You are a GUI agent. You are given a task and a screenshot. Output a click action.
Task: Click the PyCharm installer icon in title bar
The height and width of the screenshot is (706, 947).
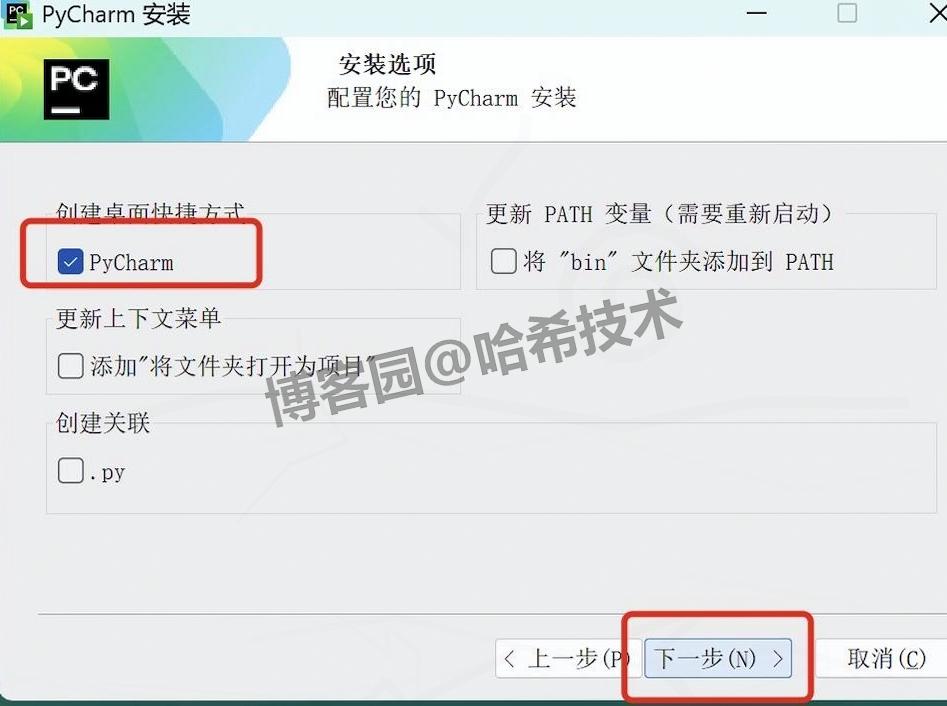(x=18, y=14)
